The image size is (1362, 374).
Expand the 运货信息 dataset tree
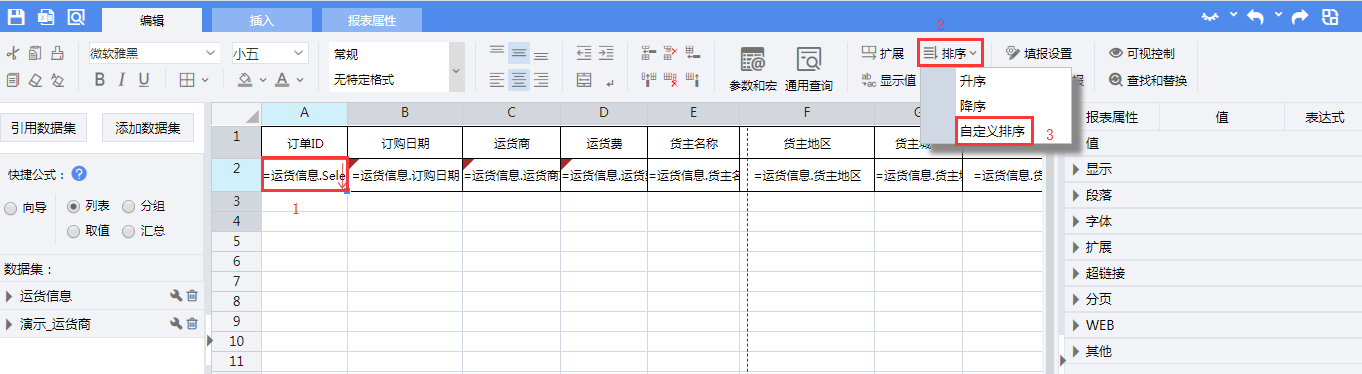(x=10, y=296)
